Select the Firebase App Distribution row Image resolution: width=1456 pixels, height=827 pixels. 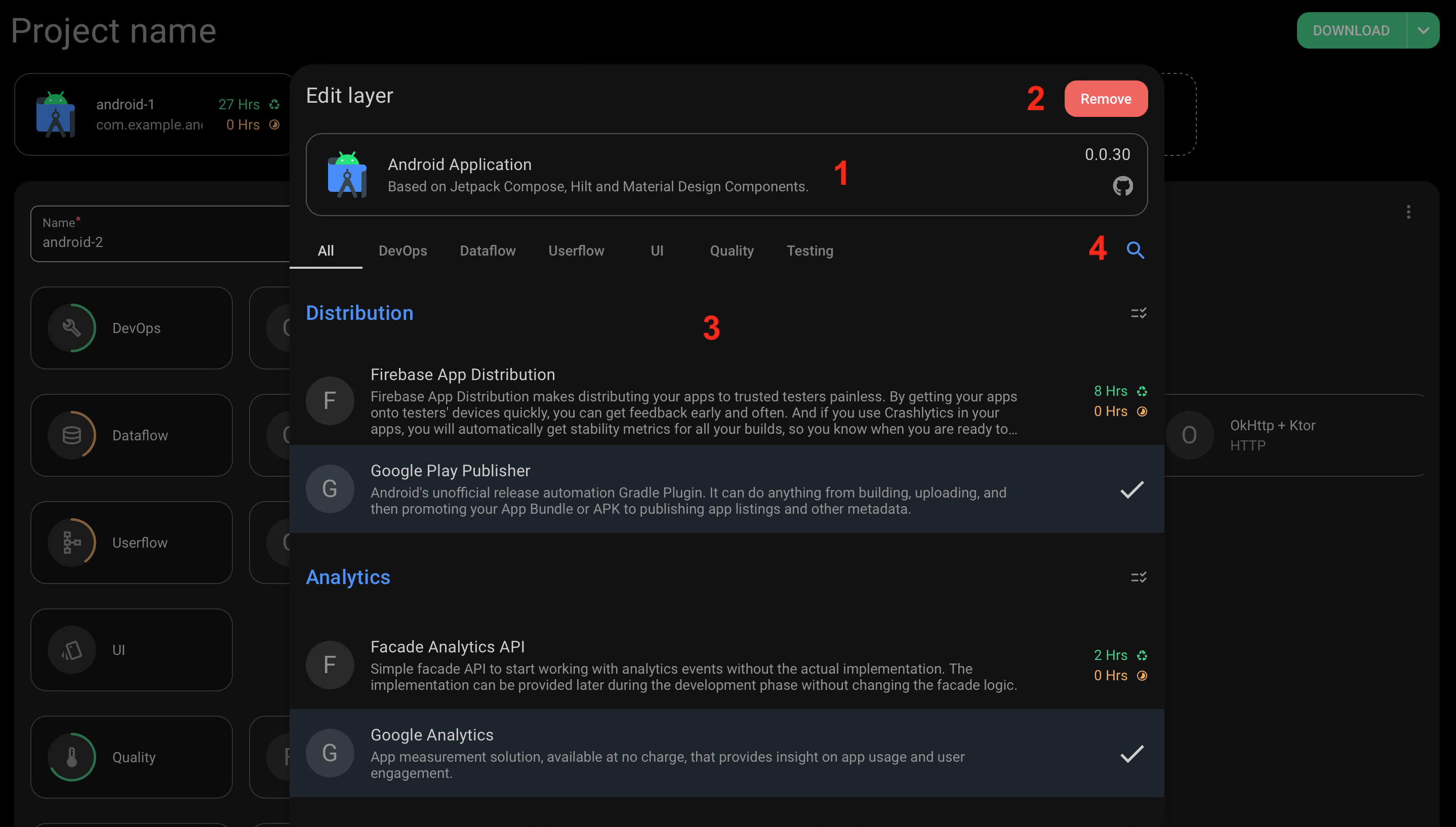726,401
